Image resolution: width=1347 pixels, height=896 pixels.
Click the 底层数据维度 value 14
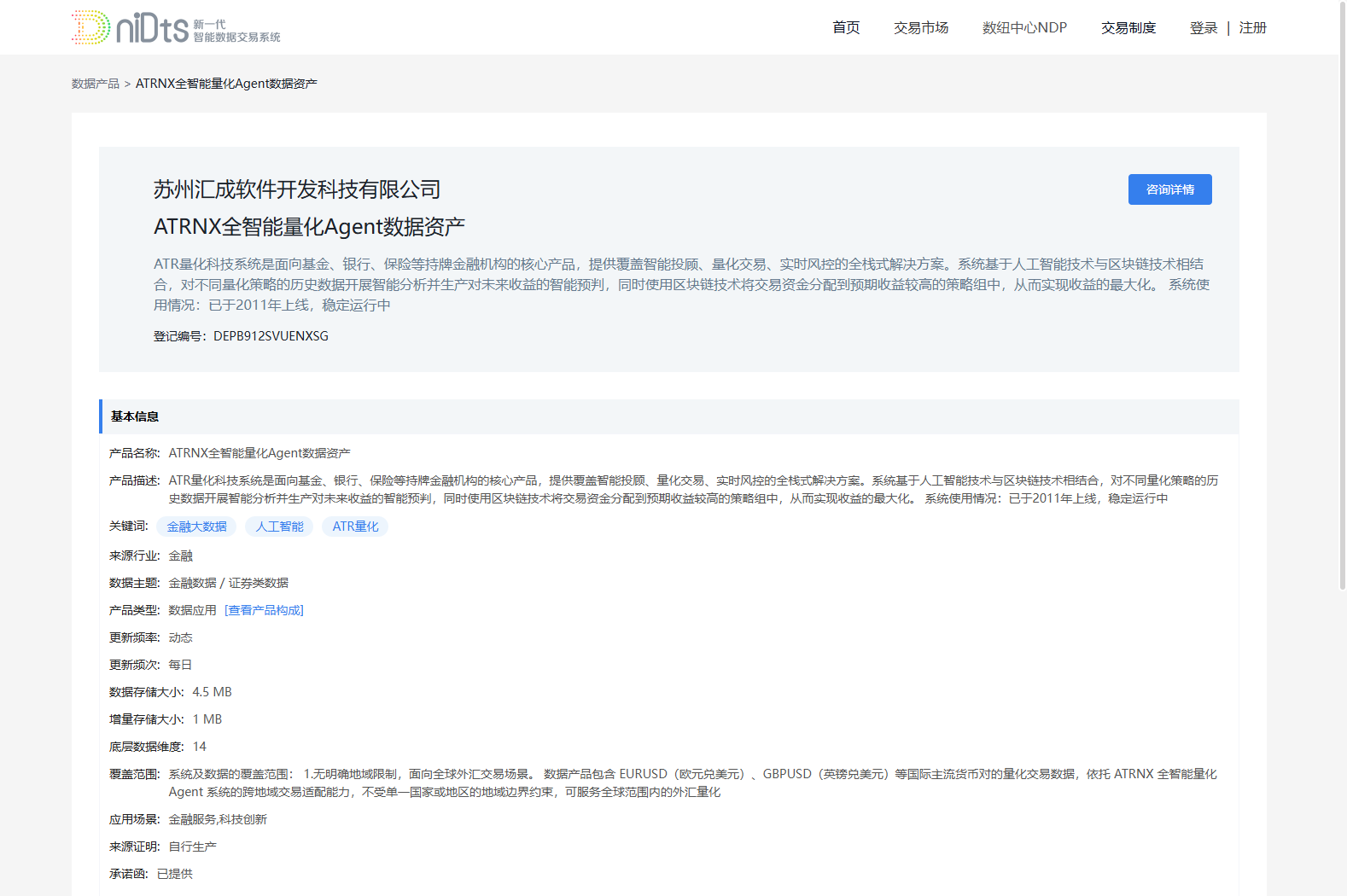[x=200, y=747]
